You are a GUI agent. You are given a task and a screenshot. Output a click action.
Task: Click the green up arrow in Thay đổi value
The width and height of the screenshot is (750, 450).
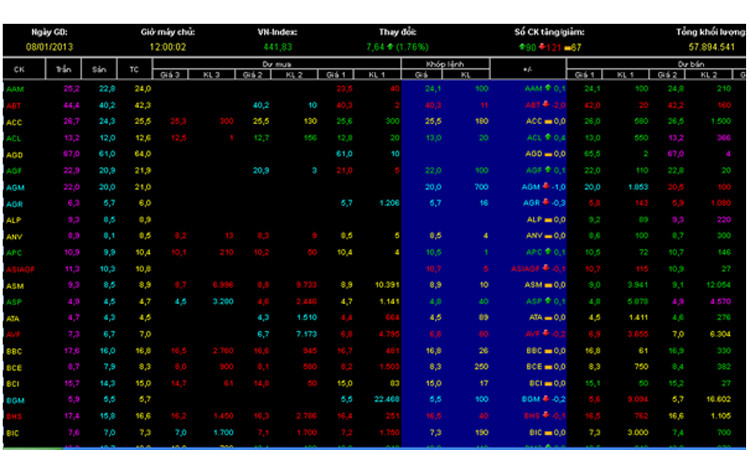point(388,47)
